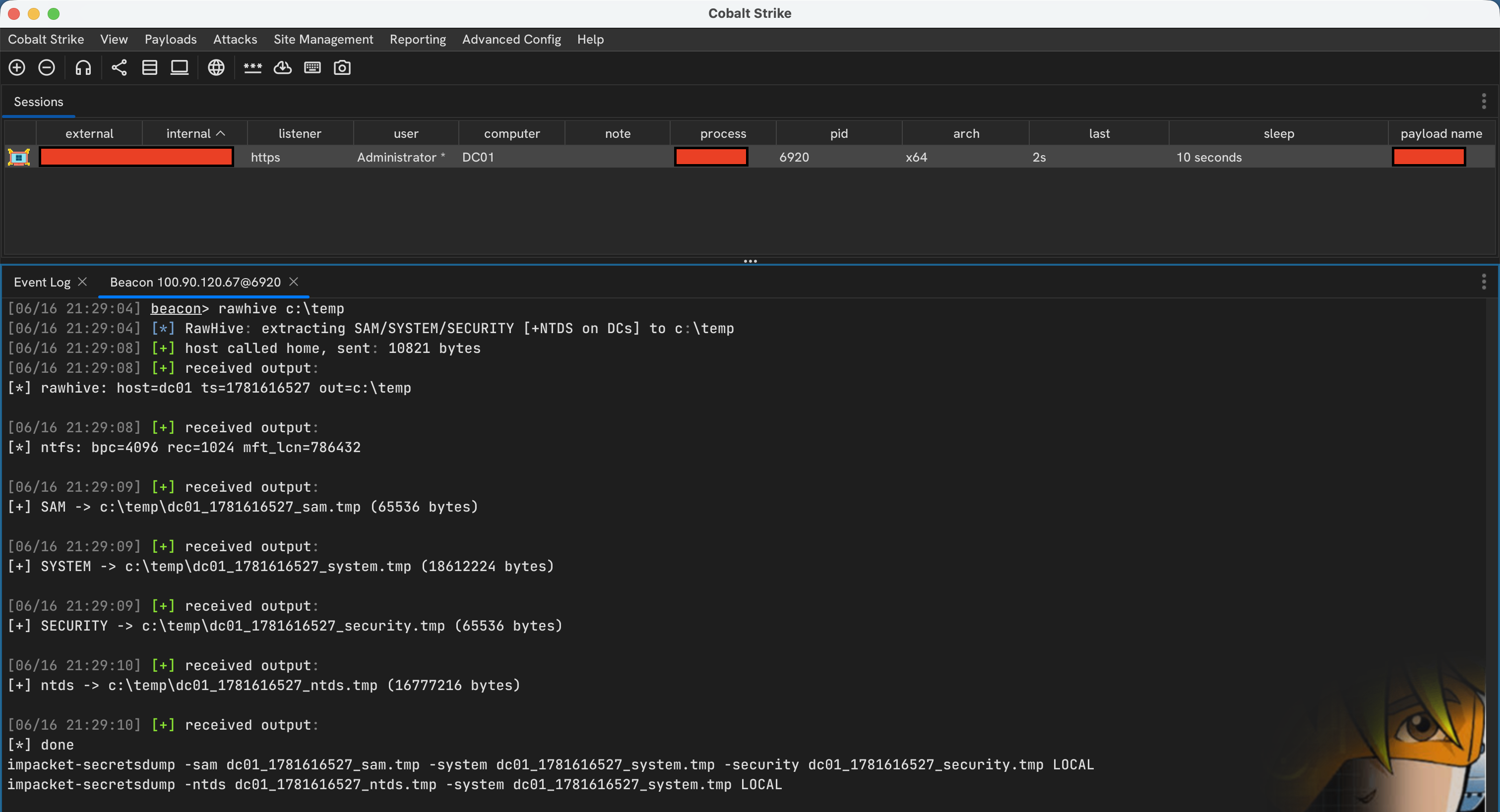Viewport: 1500px width, 812px height.
Task: Click the splitter handle dots between panels
Action: tap(750, 261)
